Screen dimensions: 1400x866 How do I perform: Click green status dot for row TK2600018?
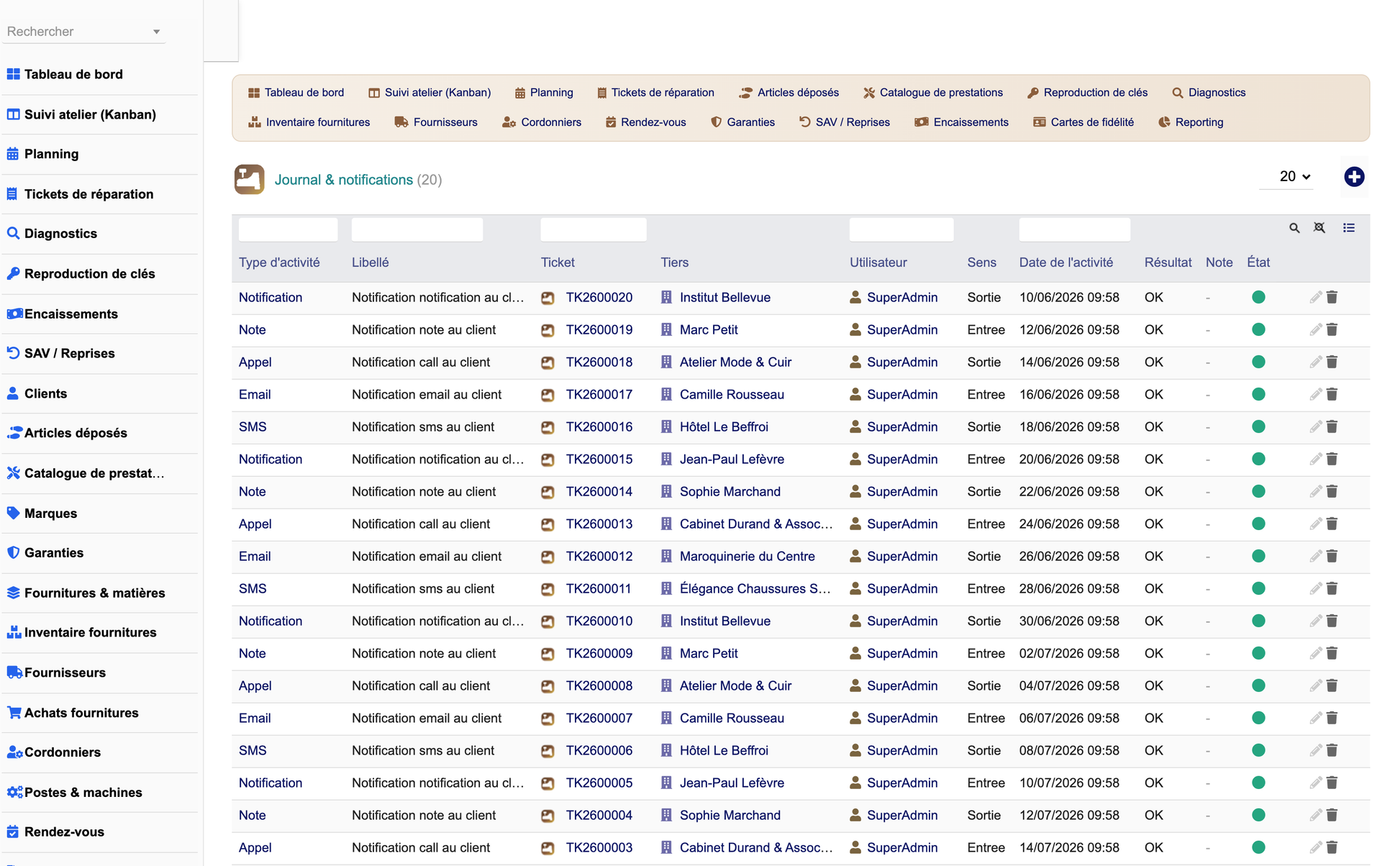point(1258,362)
